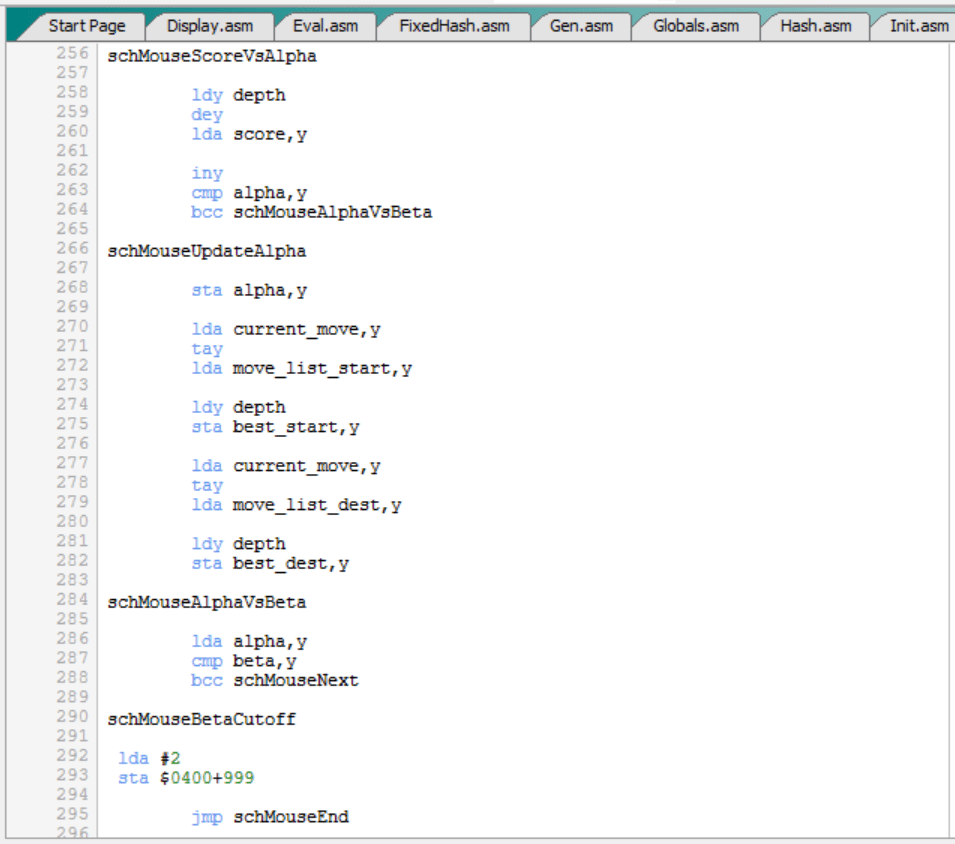
Task: Open the Display.asm tab
Action: click(209, 26)
